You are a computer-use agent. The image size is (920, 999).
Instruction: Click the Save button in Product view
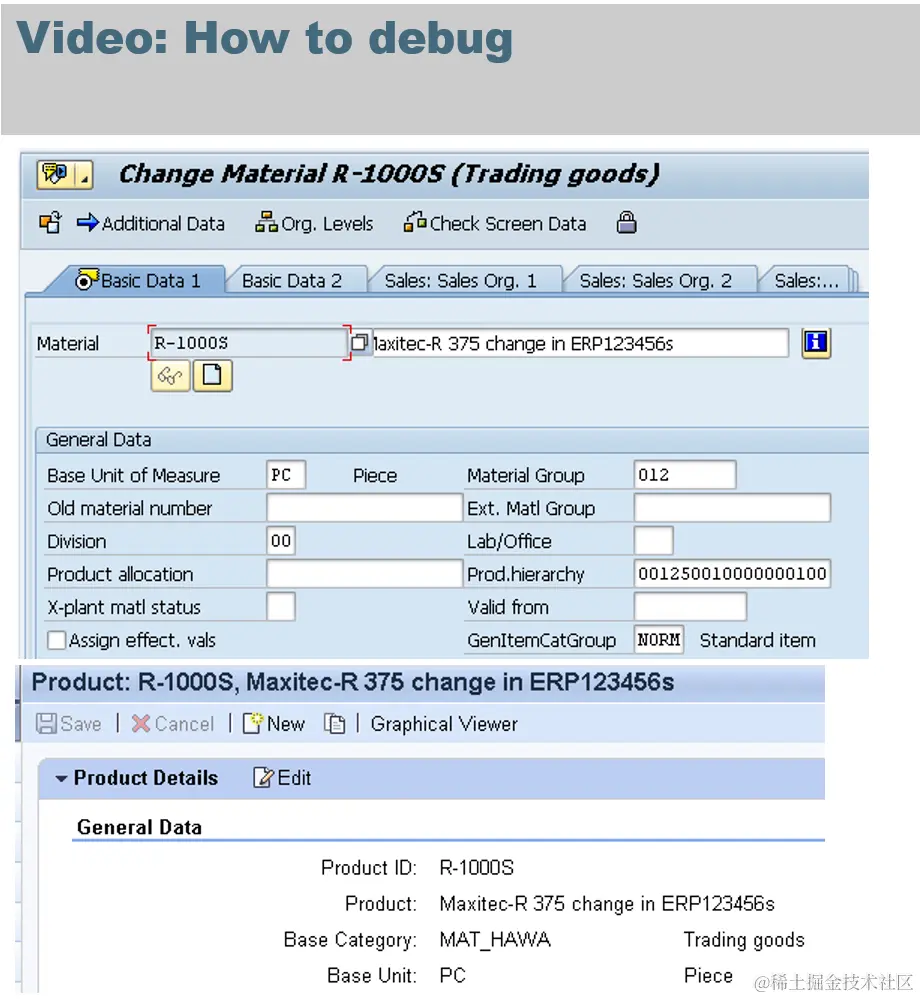click(x=69, y=724)
